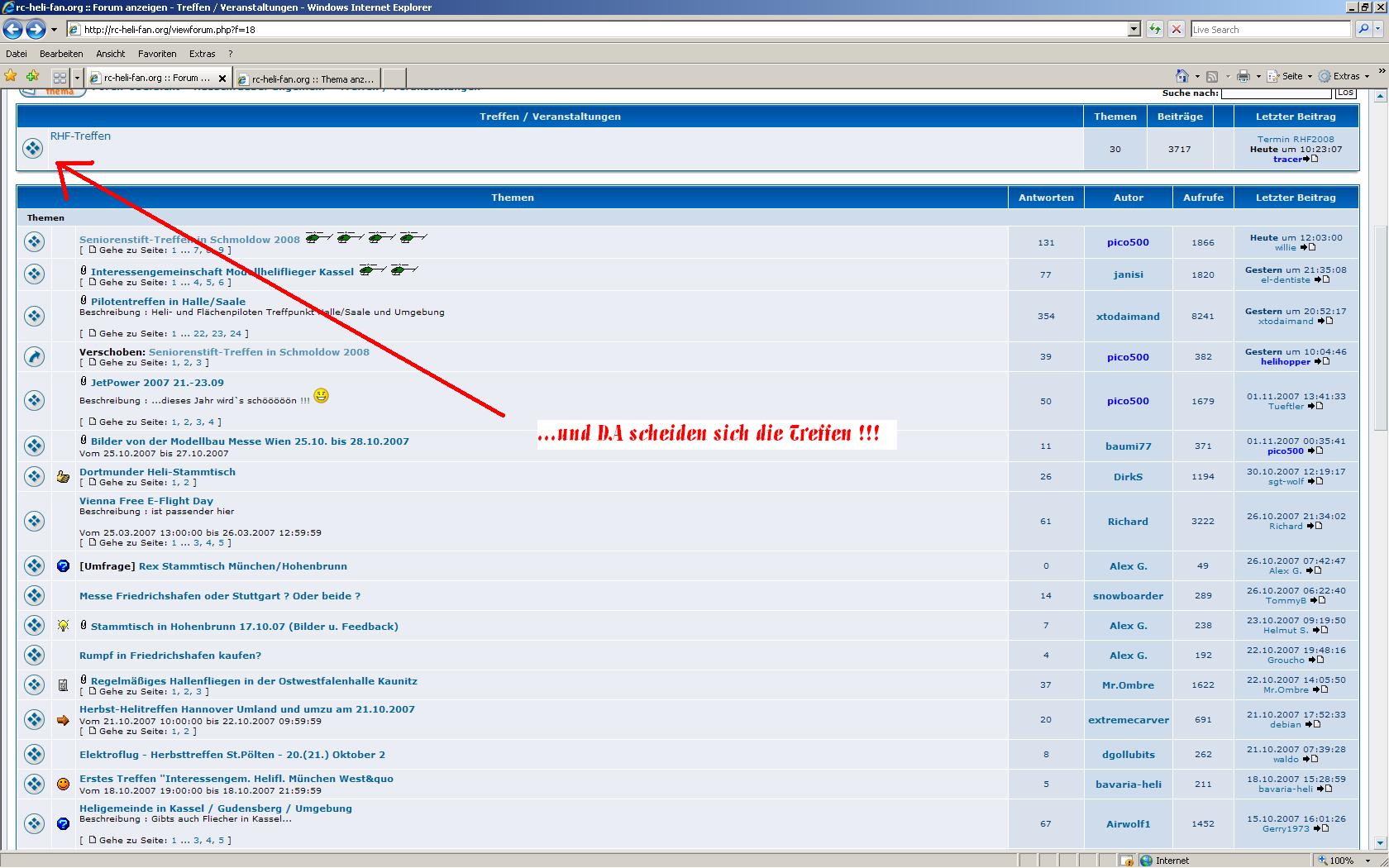Open the Extras gear command menu
Screen dimensions: 1389x868
pos(1344,76)
